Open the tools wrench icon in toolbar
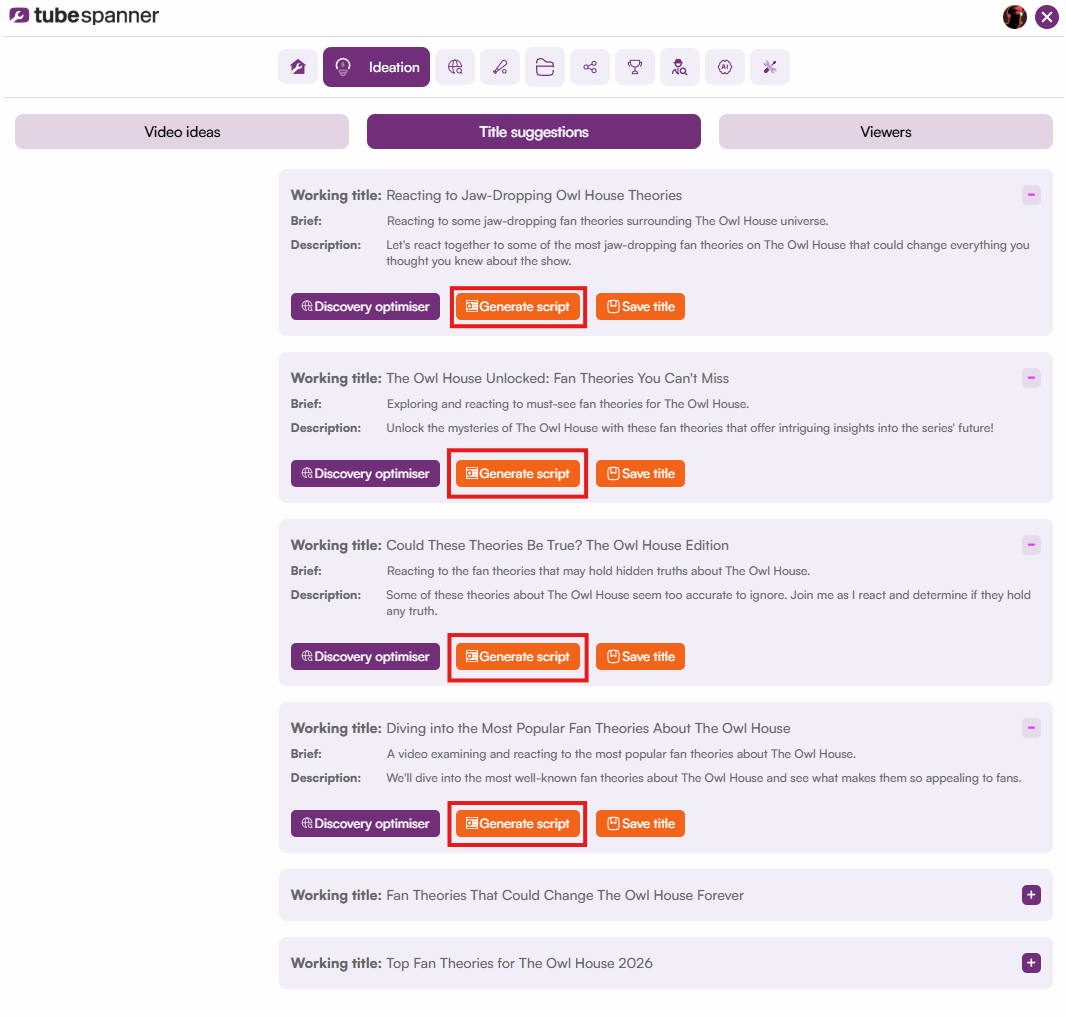Viewport: 1066px width, 1017px height. [x=770, y=67]
